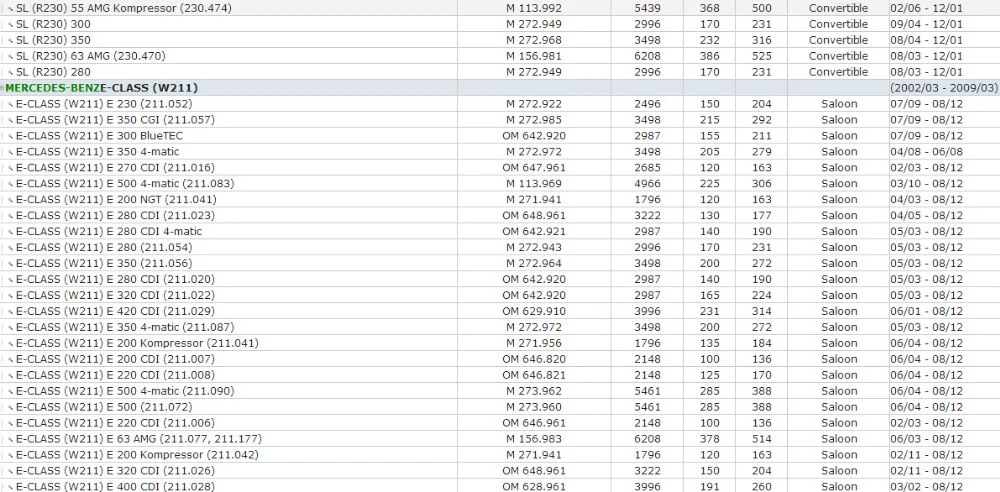This screenshot has width=1000, height=492.
Task: Select E-CLASS (W211) E 350 (211.056) row
Action: coord(104,264)
